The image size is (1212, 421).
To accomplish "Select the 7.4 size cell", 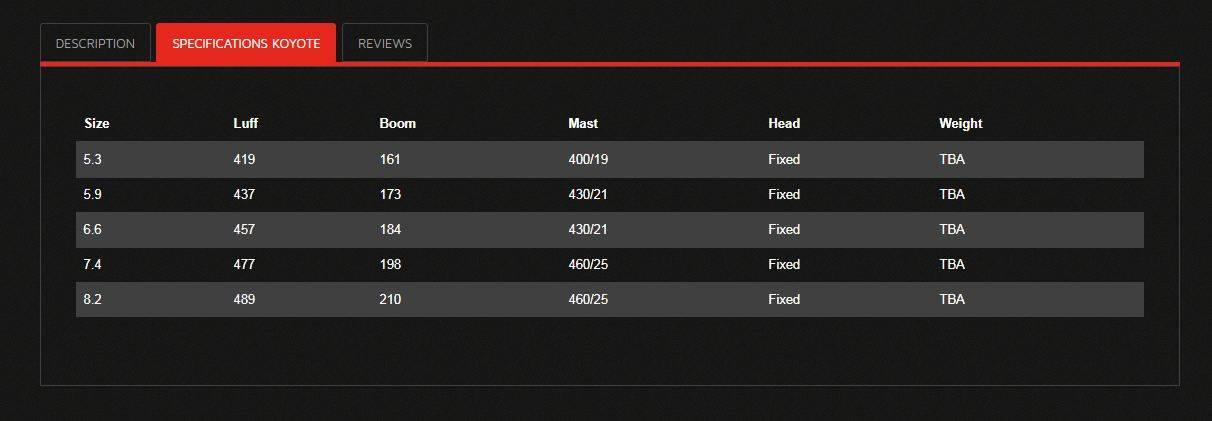I will point(93,265).
